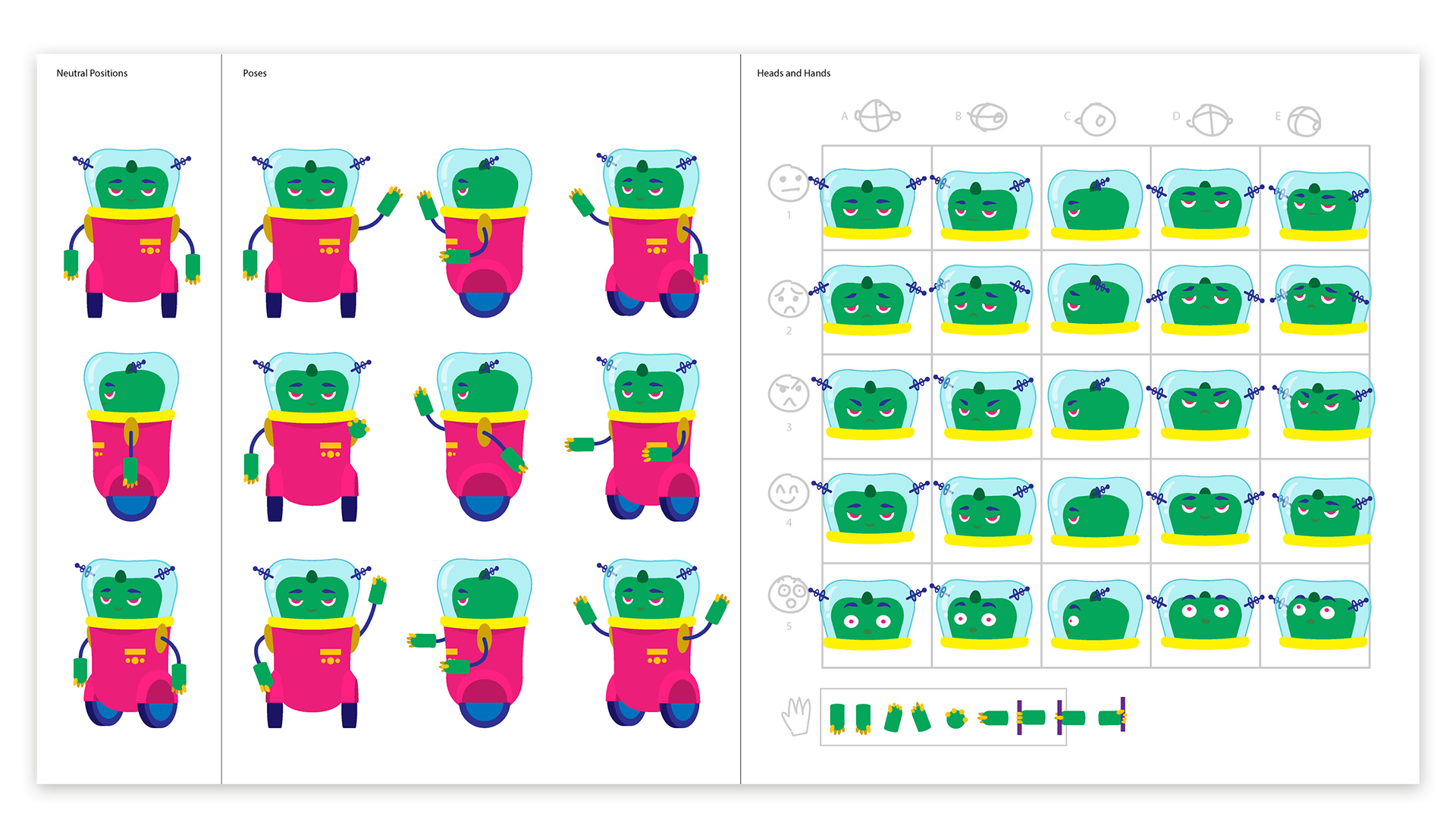Select the sad face emotion icon numbered 2
Viewport: 1456px width, 838px height.
click(789, 299)
